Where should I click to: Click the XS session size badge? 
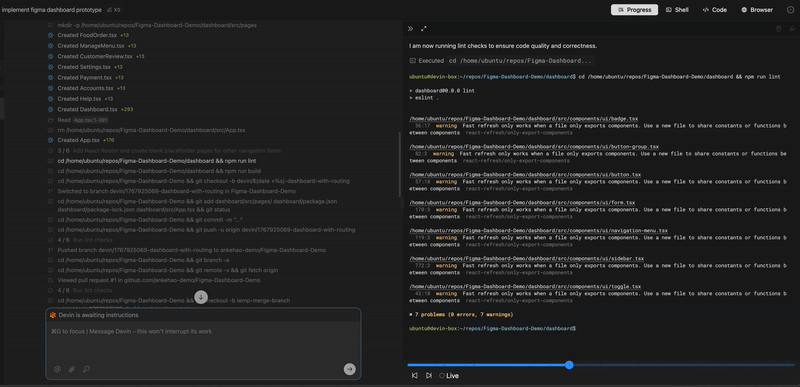(x=114, y=10)
